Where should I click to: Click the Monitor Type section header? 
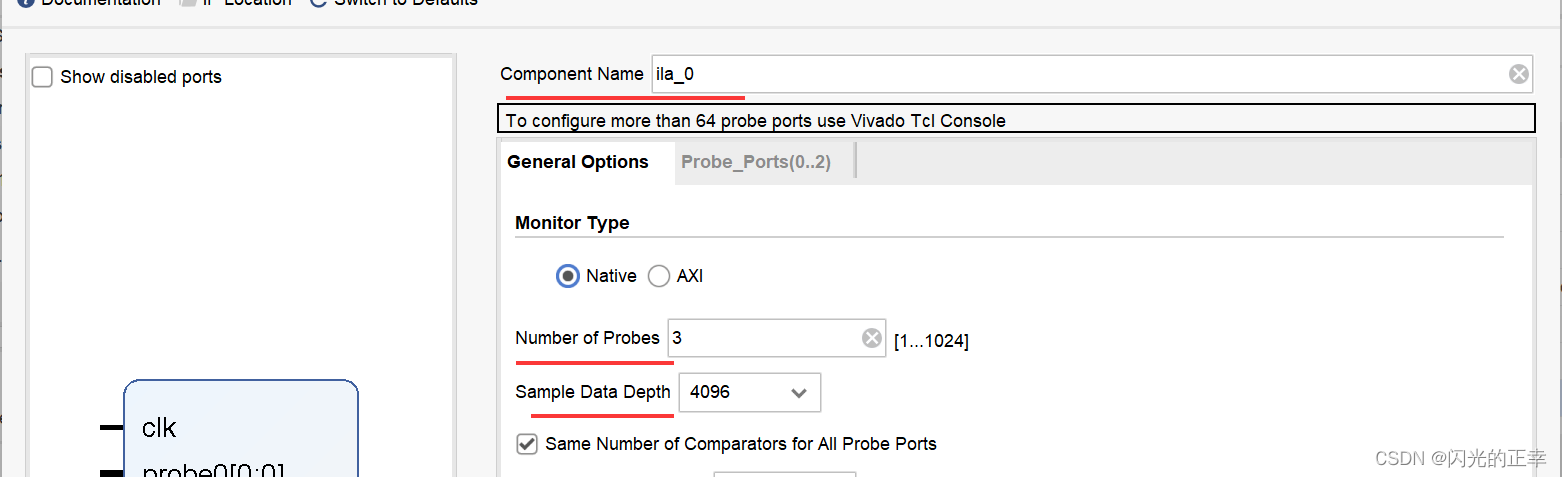coord(572,223)
